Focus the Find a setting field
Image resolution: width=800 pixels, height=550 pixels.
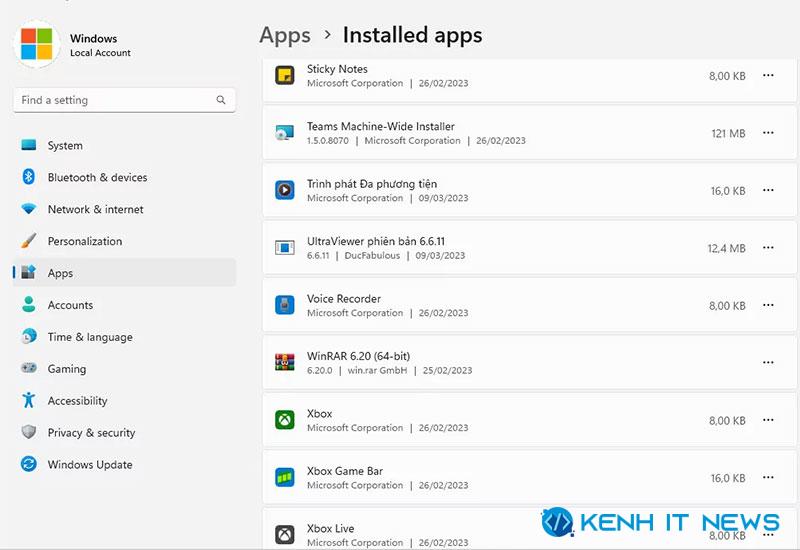click(124, 100)
